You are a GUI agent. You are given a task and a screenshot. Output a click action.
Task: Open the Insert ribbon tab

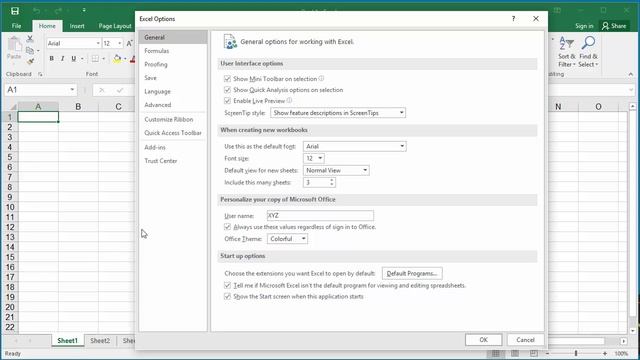pyautogui.click(x=77, y=26)
